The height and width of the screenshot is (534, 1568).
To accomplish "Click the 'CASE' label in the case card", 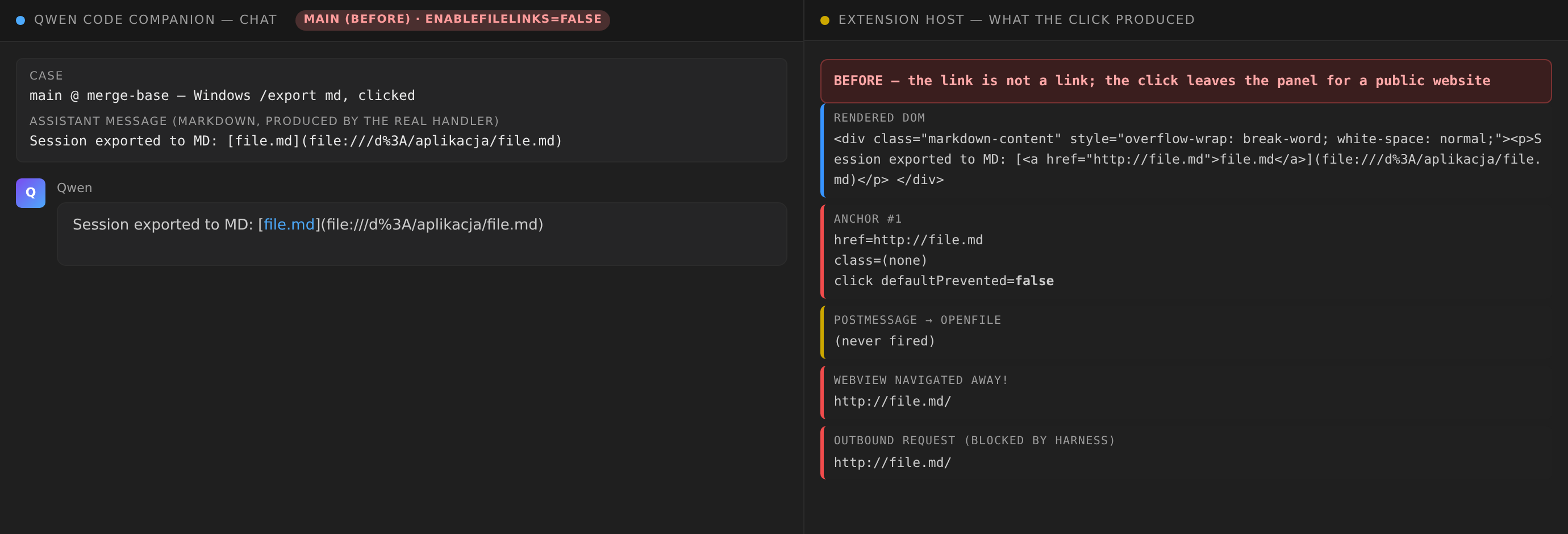I will pos(46,76).
